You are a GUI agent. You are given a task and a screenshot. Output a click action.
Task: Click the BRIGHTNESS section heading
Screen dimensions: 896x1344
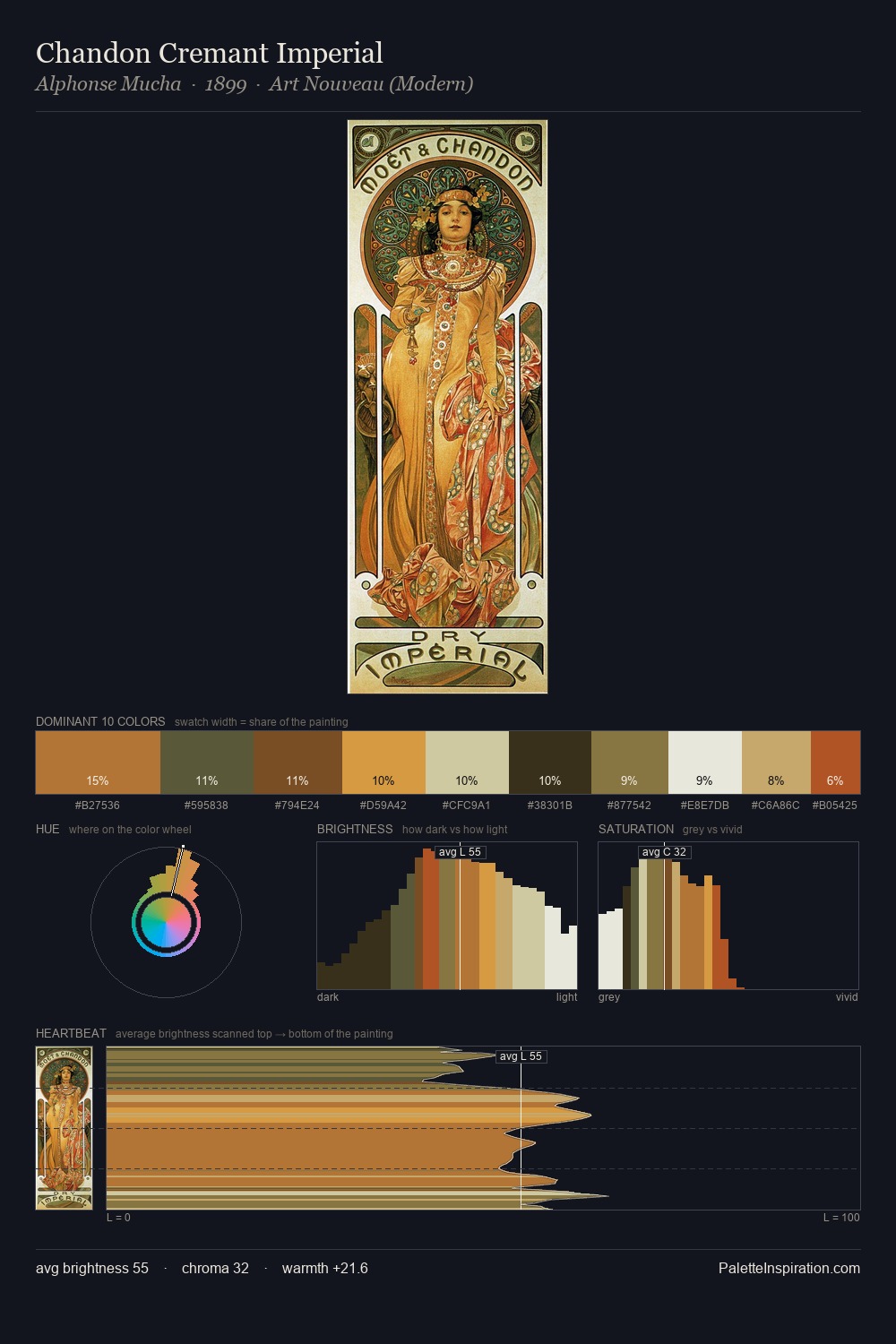[355, 829]
